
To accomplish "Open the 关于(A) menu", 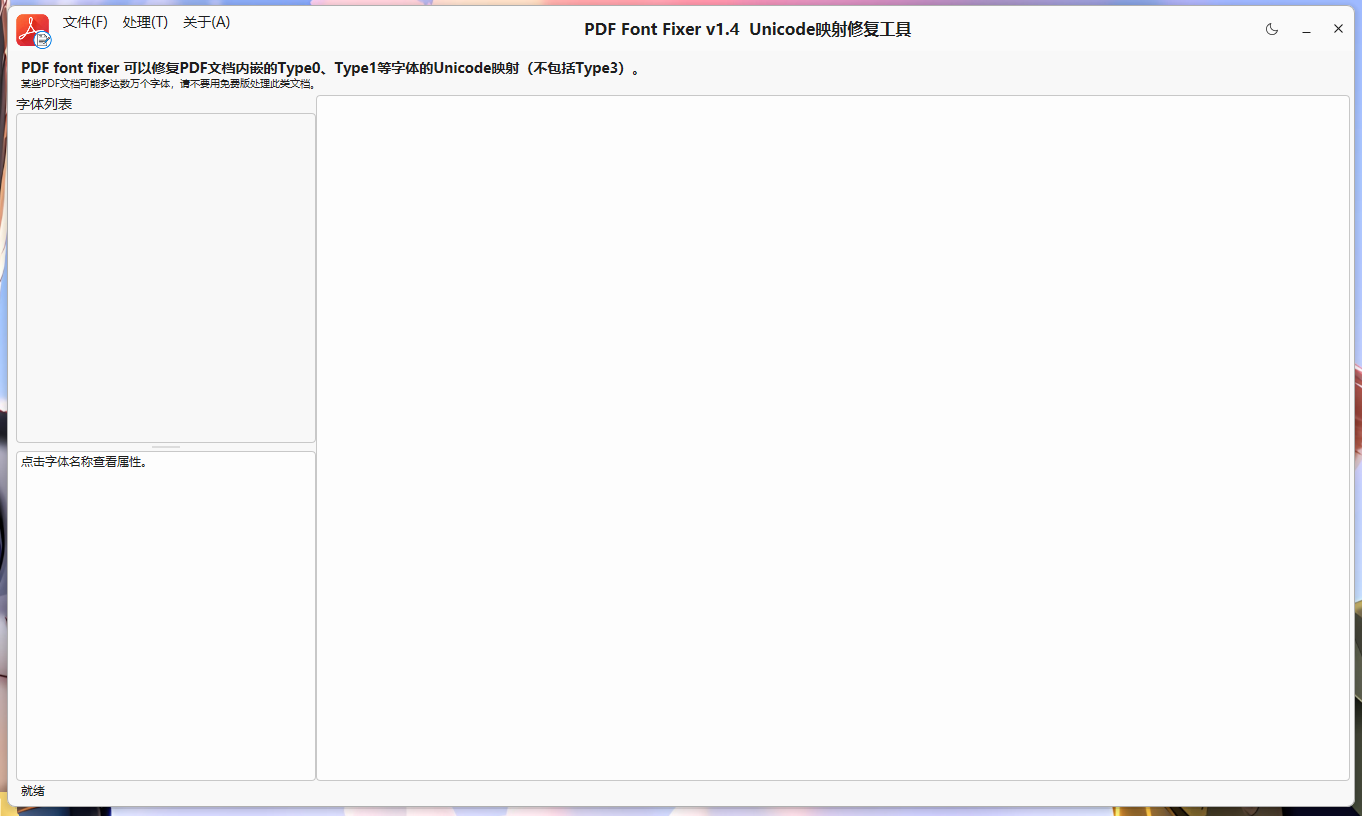I will coord(206,21).
